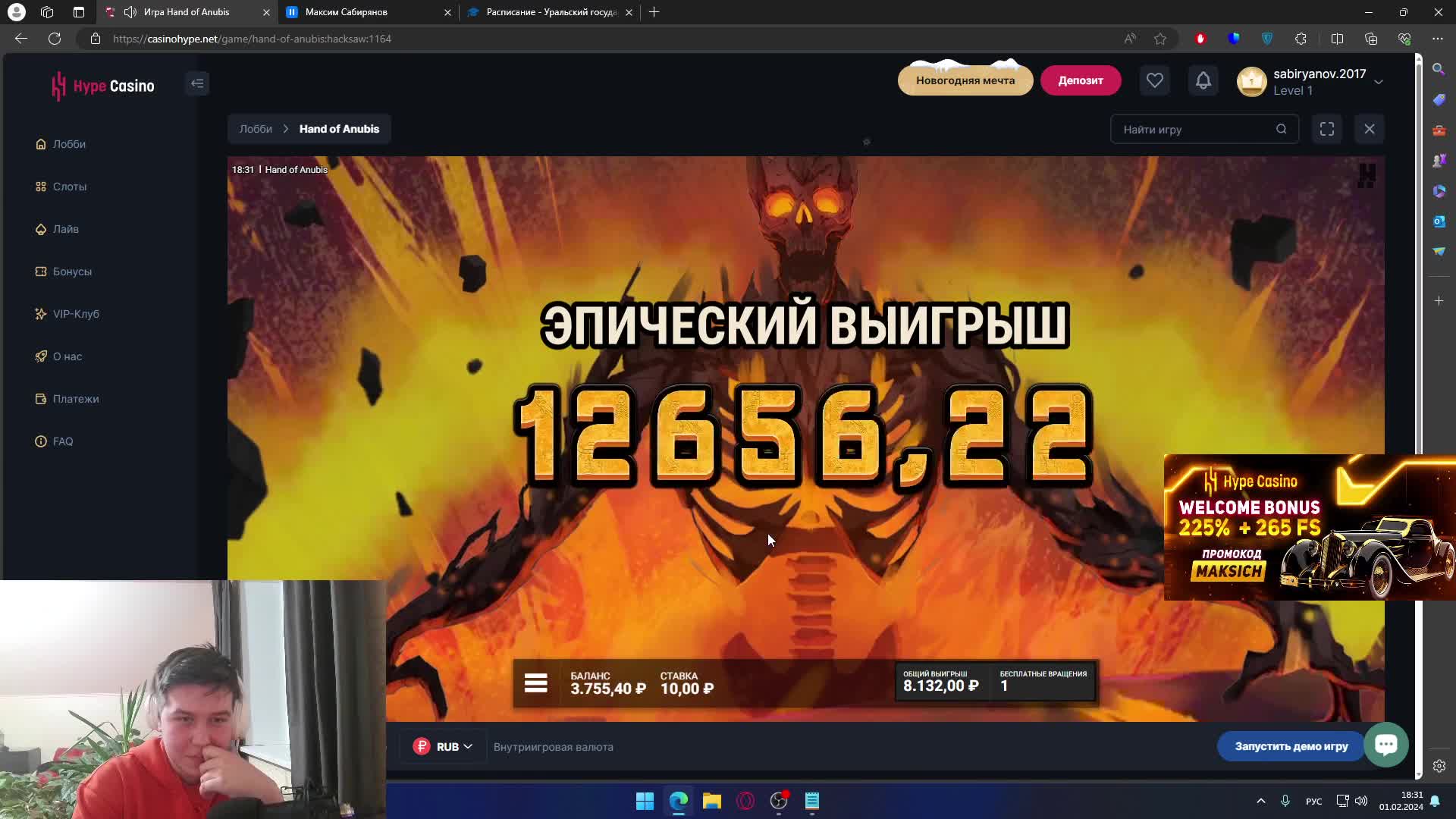Open browser collections icon
Image resolution: width=1456 pixels, height=819 pixels.
click(1370, 39)
